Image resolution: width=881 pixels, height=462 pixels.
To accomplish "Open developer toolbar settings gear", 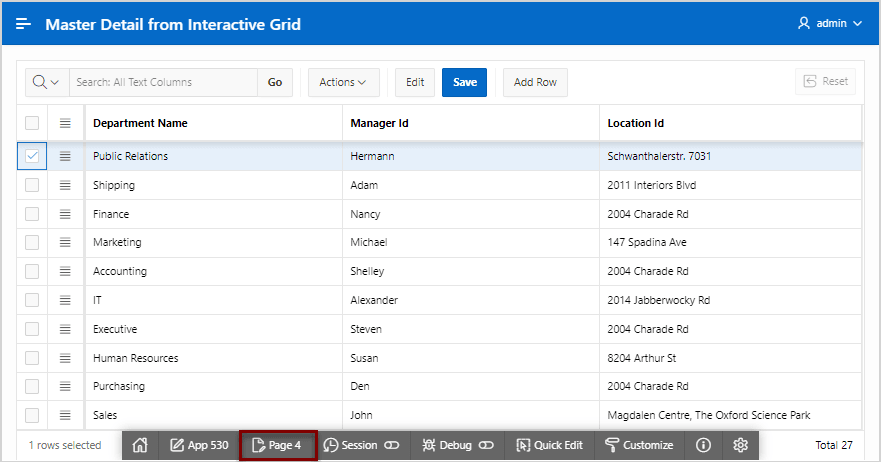I will pyautogui.click(x=741, y=445).
